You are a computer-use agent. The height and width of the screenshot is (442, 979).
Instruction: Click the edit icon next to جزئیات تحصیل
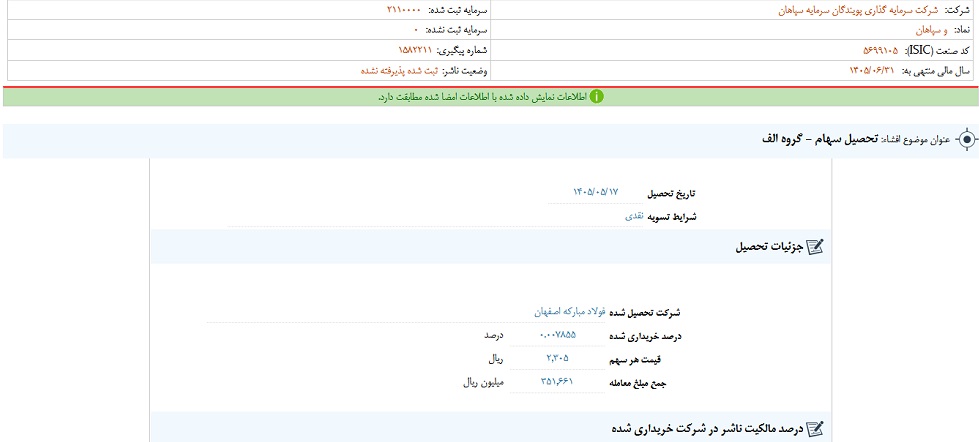pos(815,247)
